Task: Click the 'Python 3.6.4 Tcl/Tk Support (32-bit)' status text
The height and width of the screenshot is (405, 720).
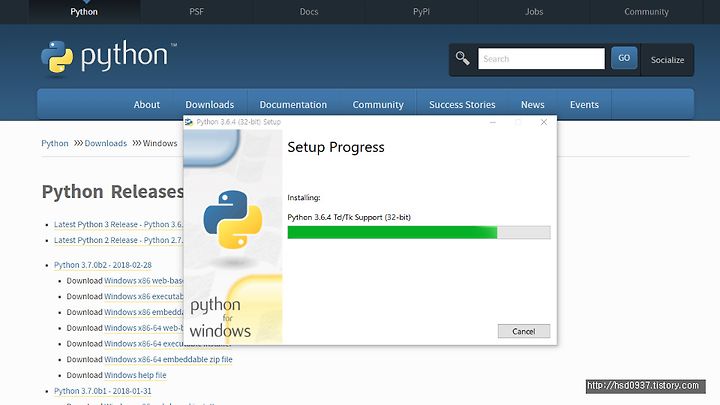Action: [349, 217]
